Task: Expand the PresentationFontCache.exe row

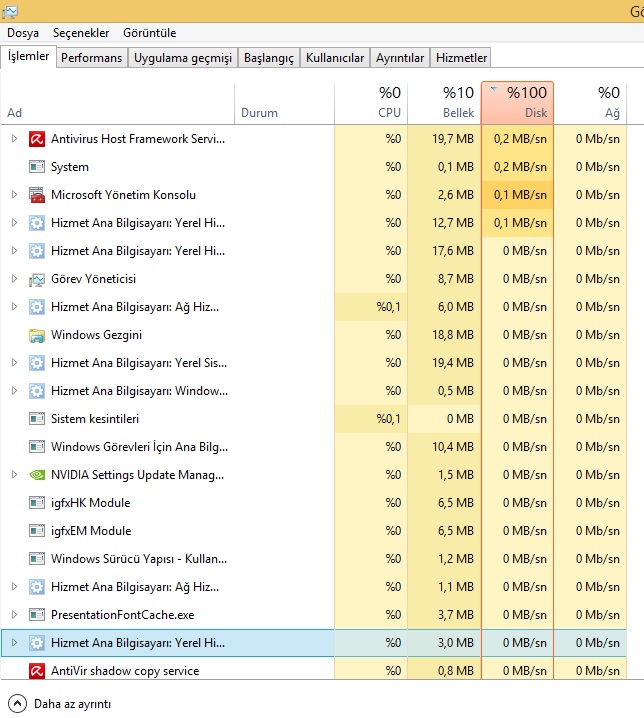Action: tap(14, 615)
